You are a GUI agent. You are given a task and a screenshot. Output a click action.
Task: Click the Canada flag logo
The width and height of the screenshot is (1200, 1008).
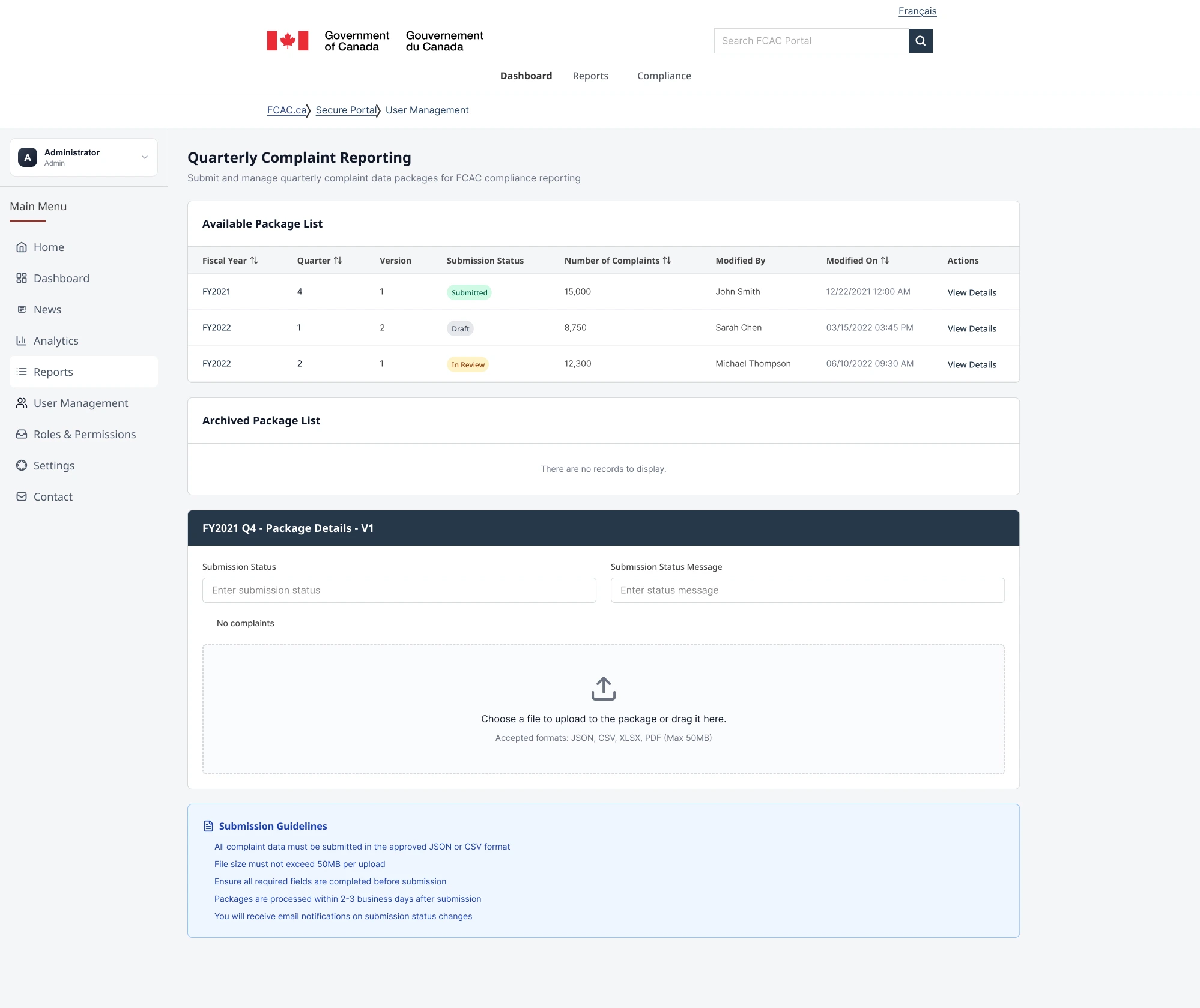[288, 41]
